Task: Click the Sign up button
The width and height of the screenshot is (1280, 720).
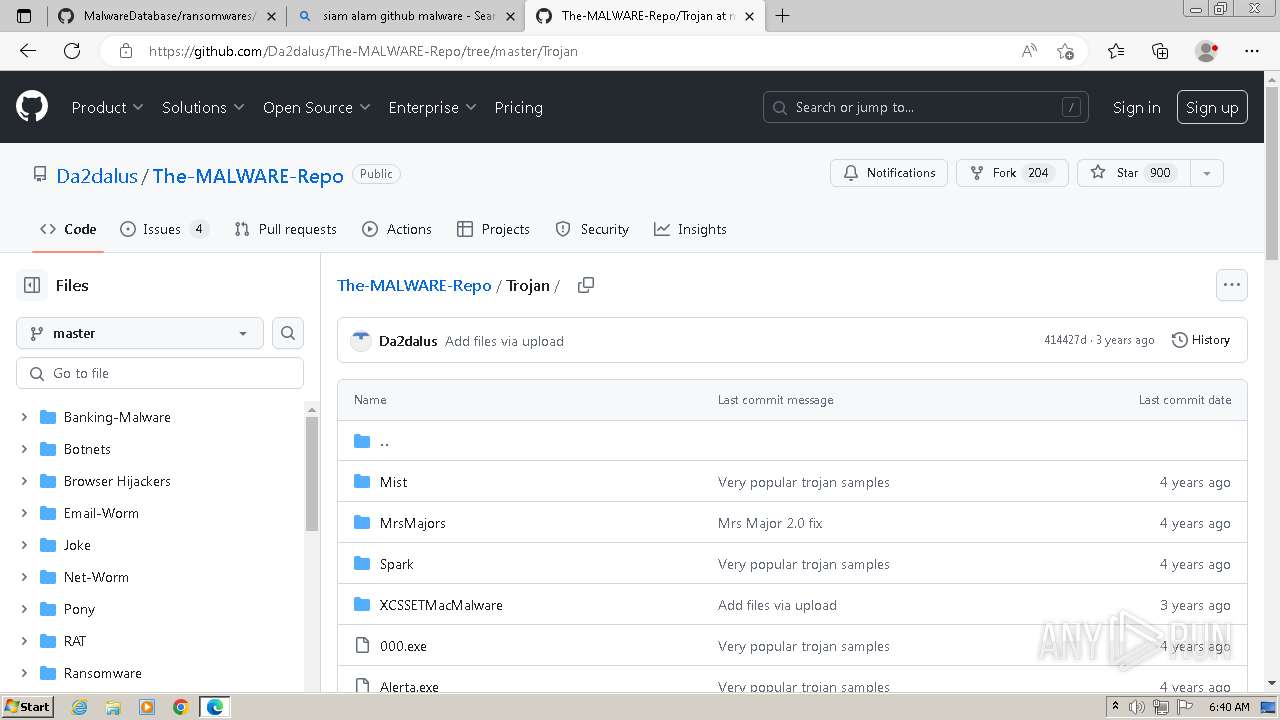Action: coord(1212,107)
